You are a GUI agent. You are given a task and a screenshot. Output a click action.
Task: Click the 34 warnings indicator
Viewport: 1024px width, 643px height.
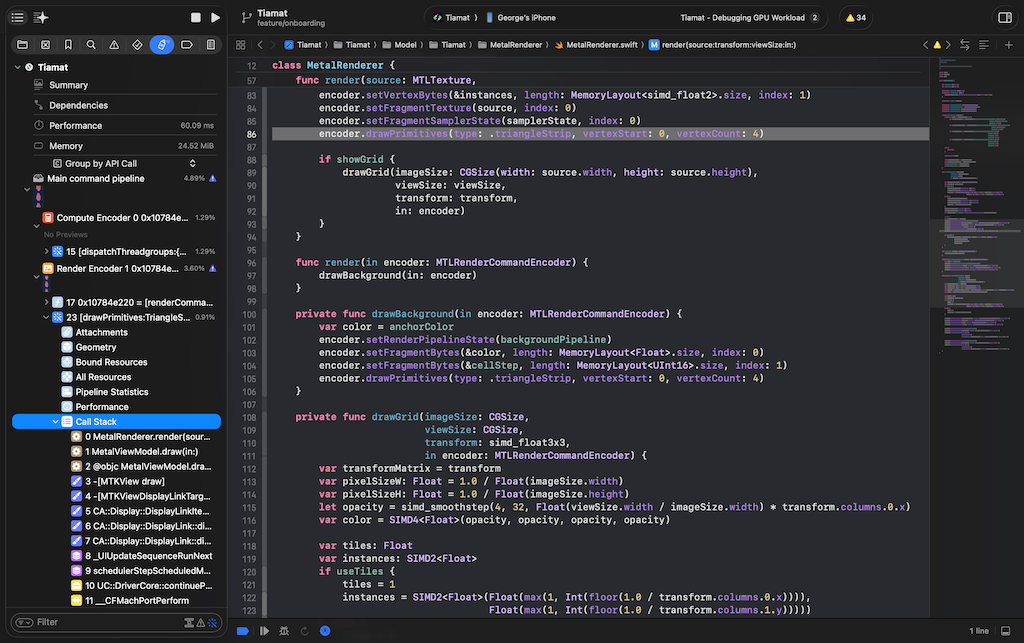(854, 18)
